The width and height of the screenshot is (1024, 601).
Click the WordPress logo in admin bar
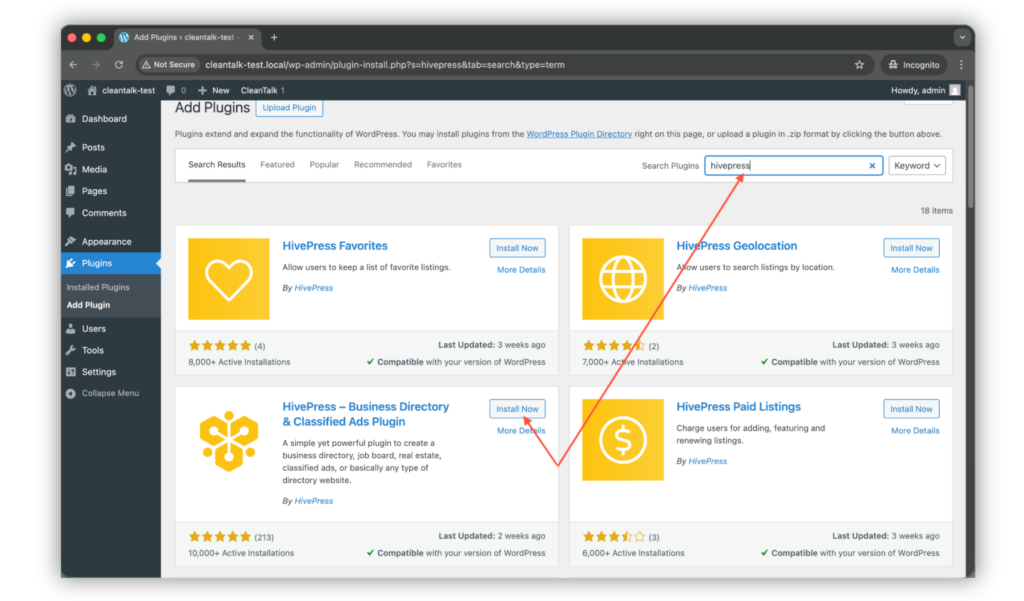coord(70,90)
